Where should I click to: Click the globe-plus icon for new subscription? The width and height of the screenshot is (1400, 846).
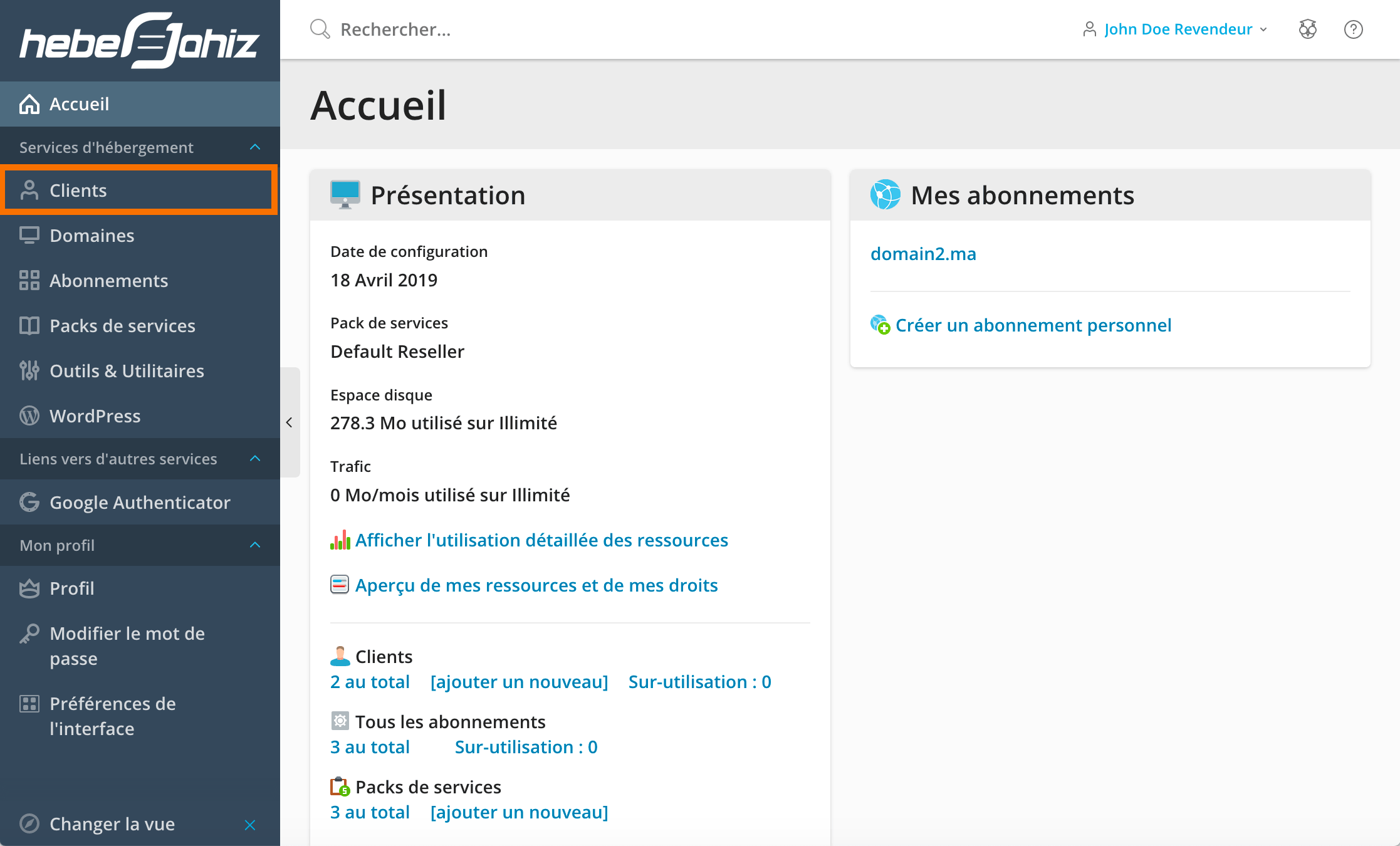[880, 325]
